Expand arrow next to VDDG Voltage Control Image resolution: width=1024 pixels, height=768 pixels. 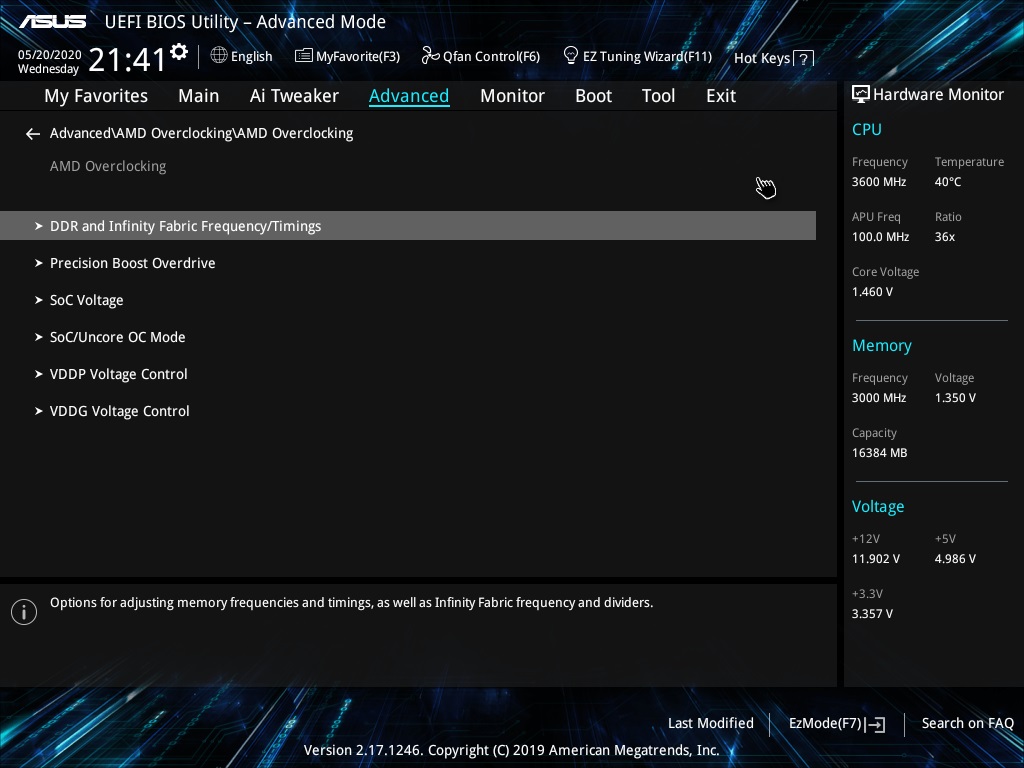[x=39, y=411]
